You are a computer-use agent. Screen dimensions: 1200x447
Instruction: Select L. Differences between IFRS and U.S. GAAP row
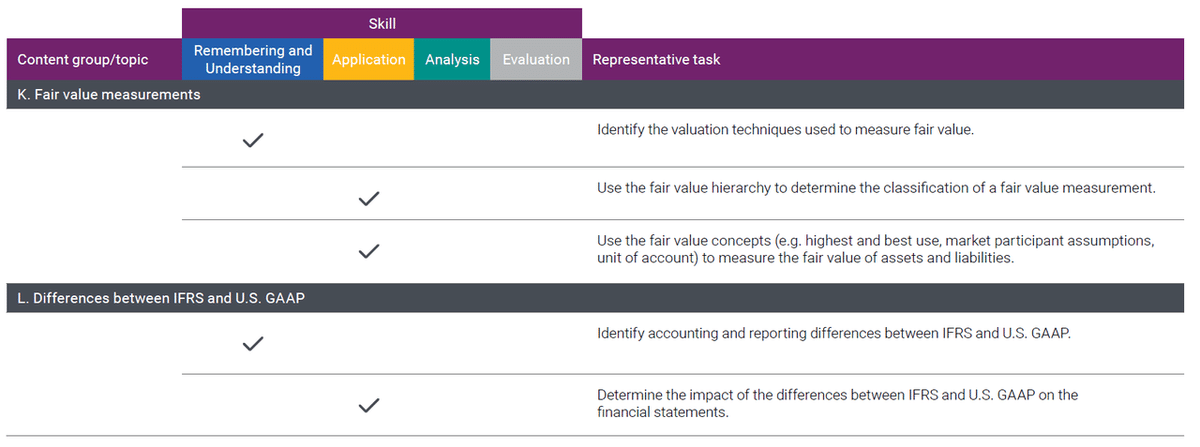[x=598, y=299]
